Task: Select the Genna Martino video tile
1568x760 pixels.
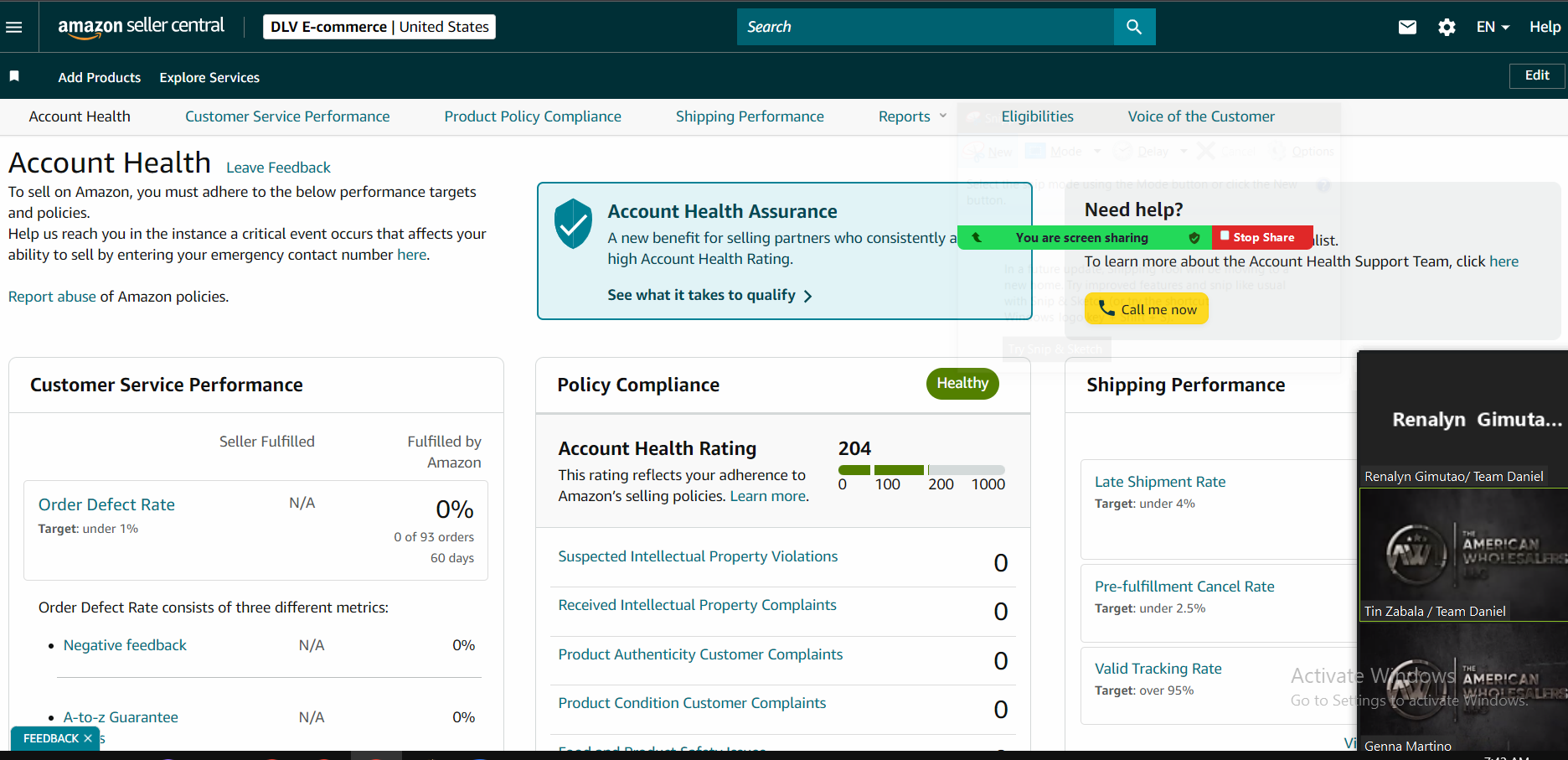Action: click(1462, 689)
